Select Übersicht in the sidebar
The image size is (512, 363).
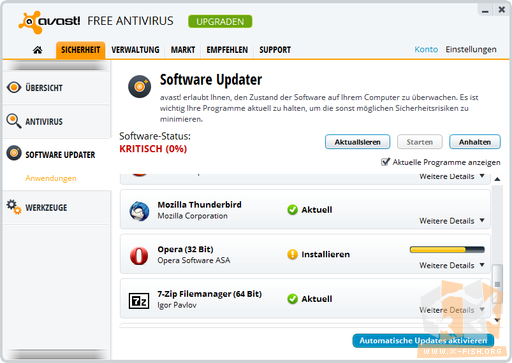56,88
